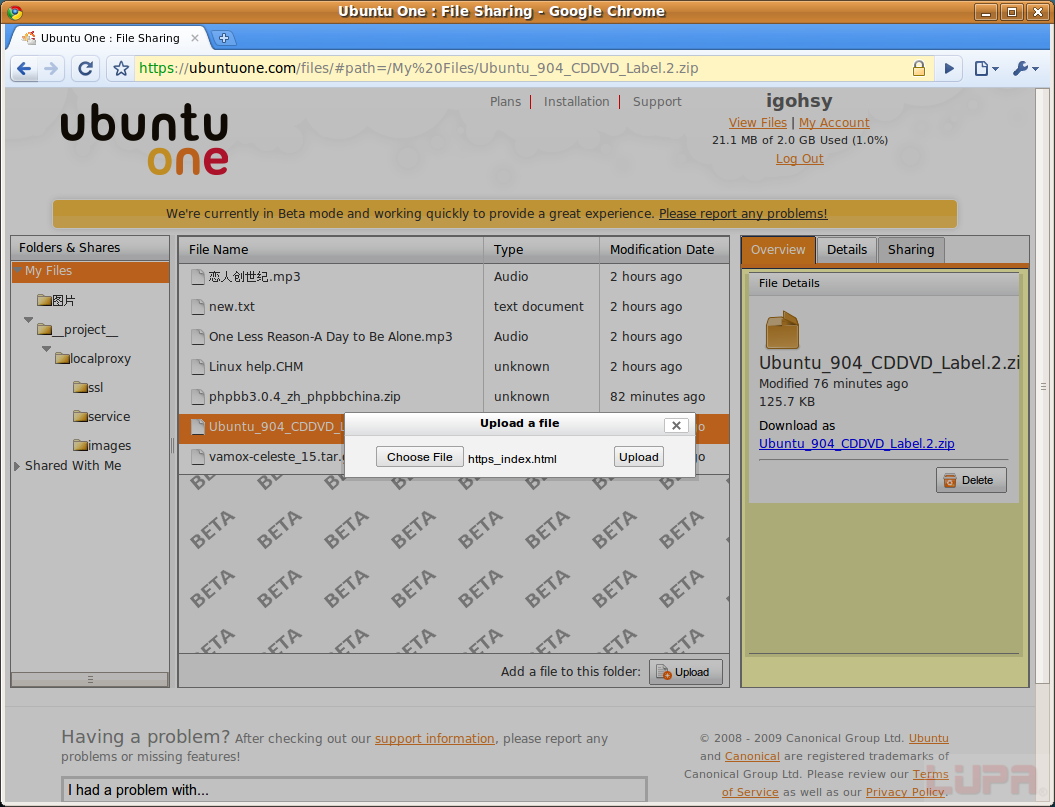This screenshot has width=1055, height=807.
Task: Click folder icon of ssl folder
Action: tap(80, 388)
